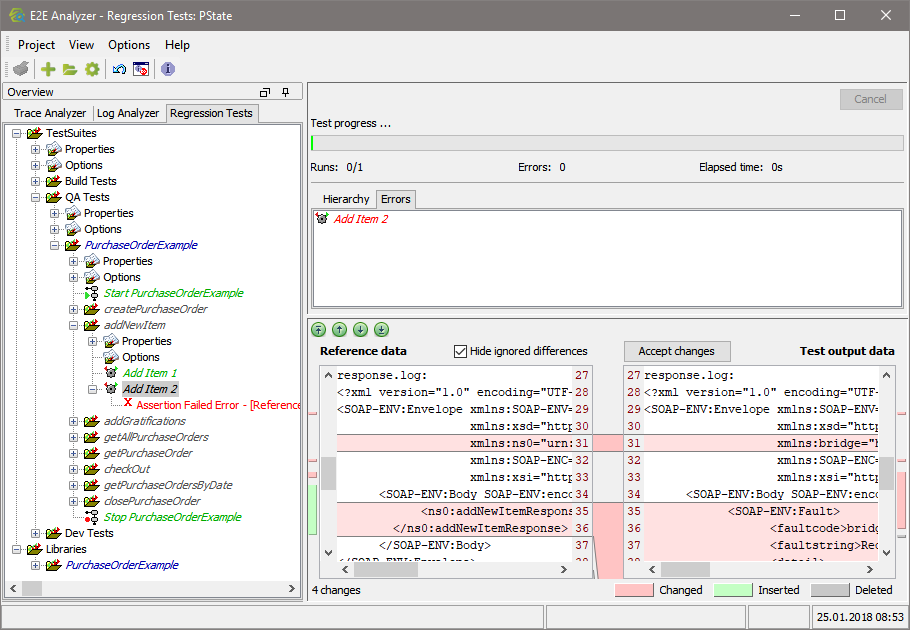Click the float/undock icon in Overview panel
This screenshot has width=910, height=630.
point(265,91)
